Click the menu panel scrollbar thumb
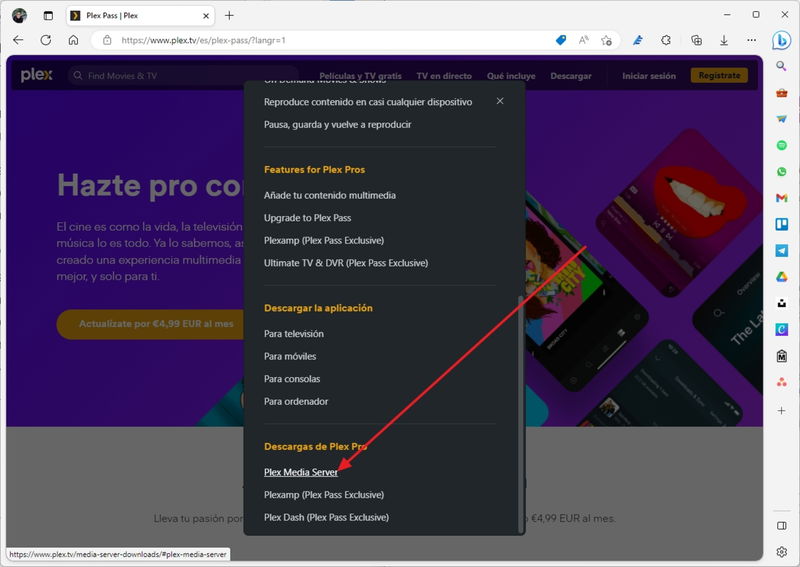Screen dimensions: 800x567 520,413
